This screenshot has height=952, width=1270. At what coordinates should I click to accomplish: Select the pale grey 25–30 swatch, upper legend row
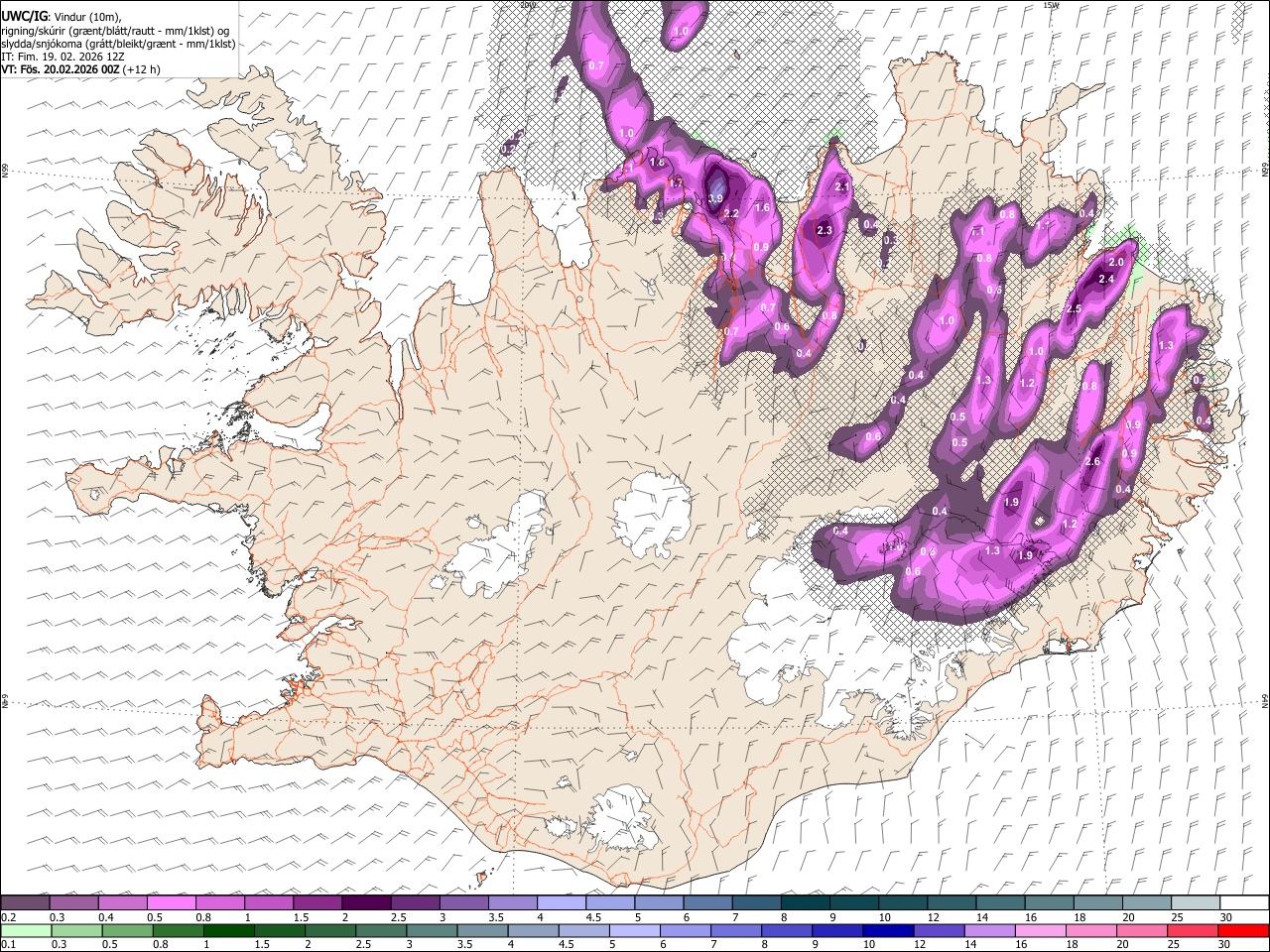point(1194,903)
